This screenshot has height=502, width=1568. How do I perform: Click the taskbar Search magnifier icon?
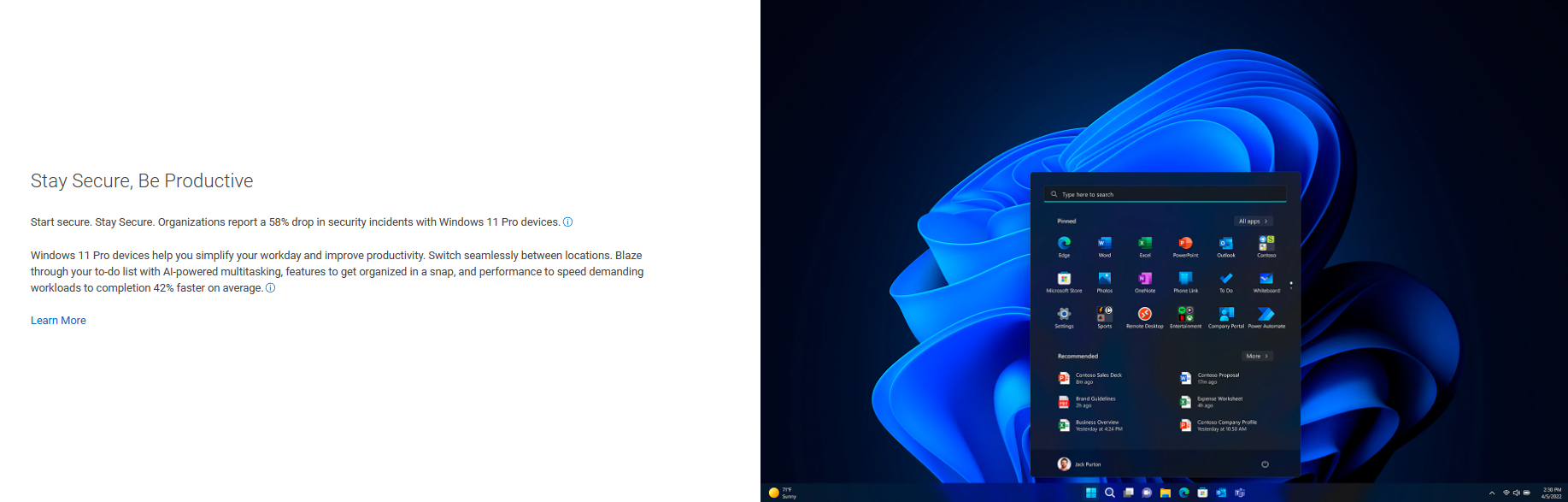pos(1110,493)
